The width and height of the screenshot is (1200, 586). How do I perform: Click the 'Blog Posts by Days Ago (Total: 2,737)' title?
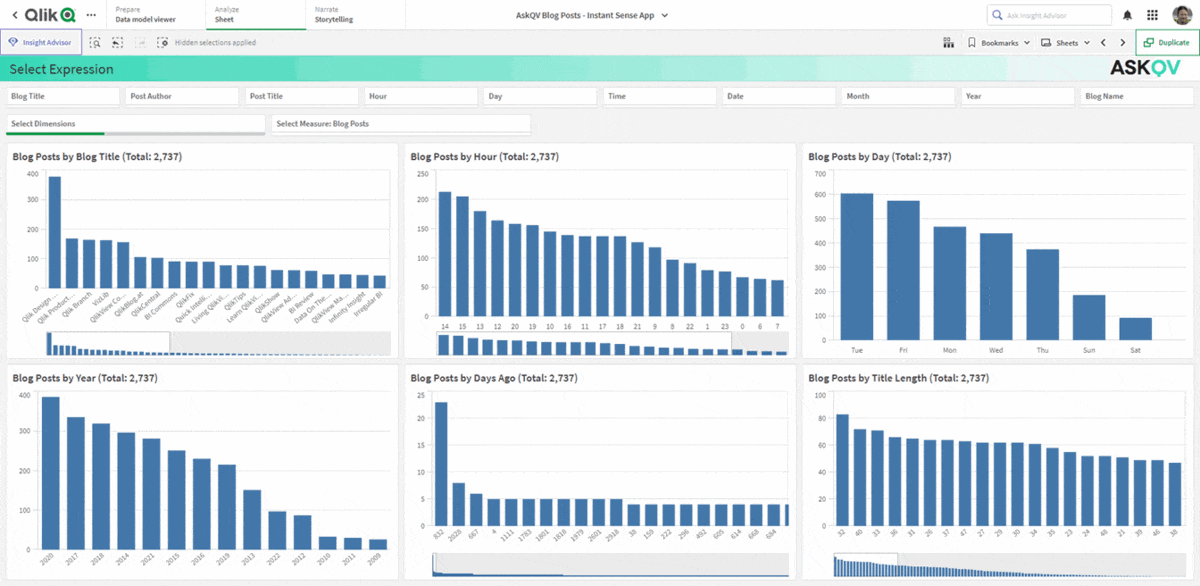(494, 378)
